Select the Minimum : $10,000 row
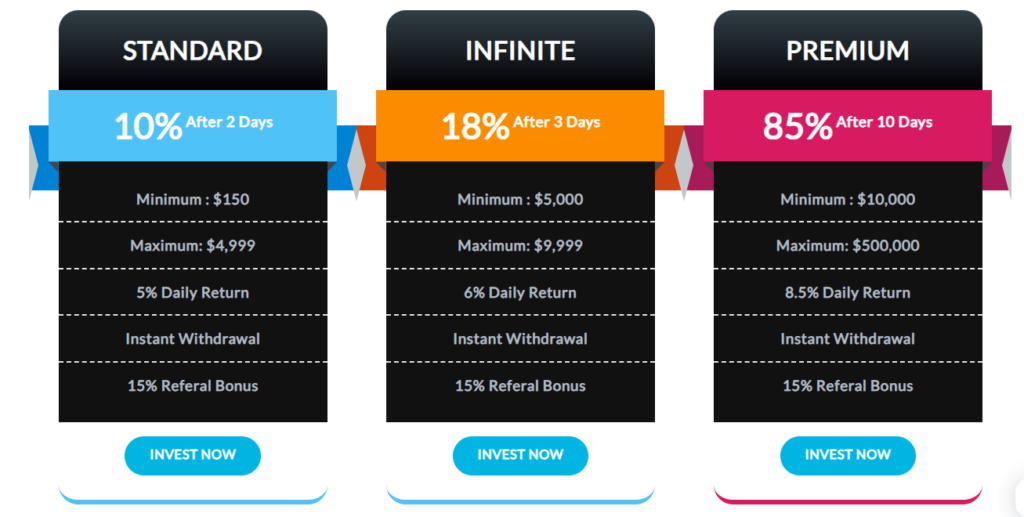The width and height of the screenshot is (1024, 517). [848, 199]
